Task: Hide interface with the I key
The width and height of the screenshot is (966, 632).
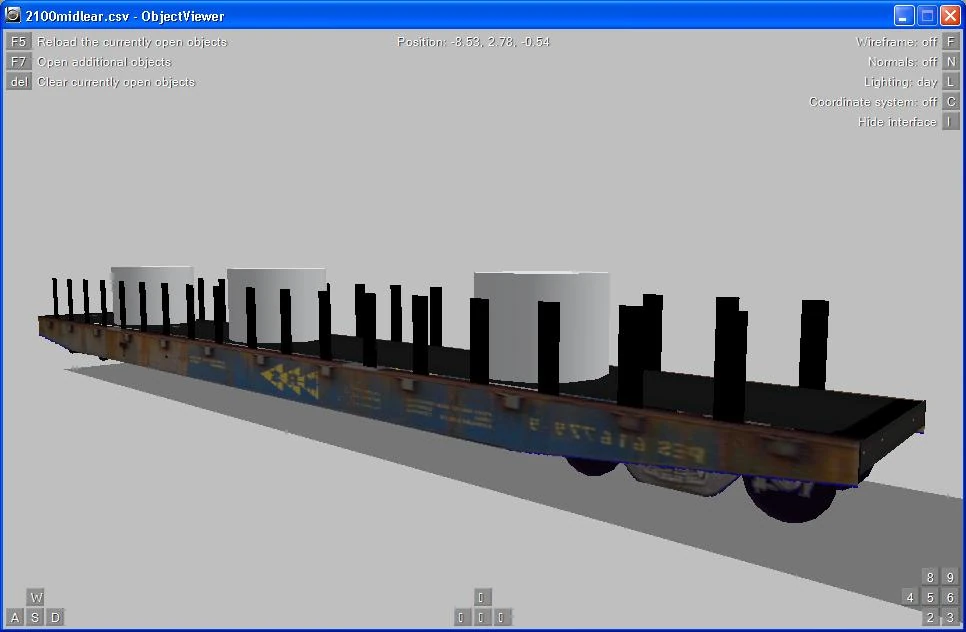Action: click(951, 121)
